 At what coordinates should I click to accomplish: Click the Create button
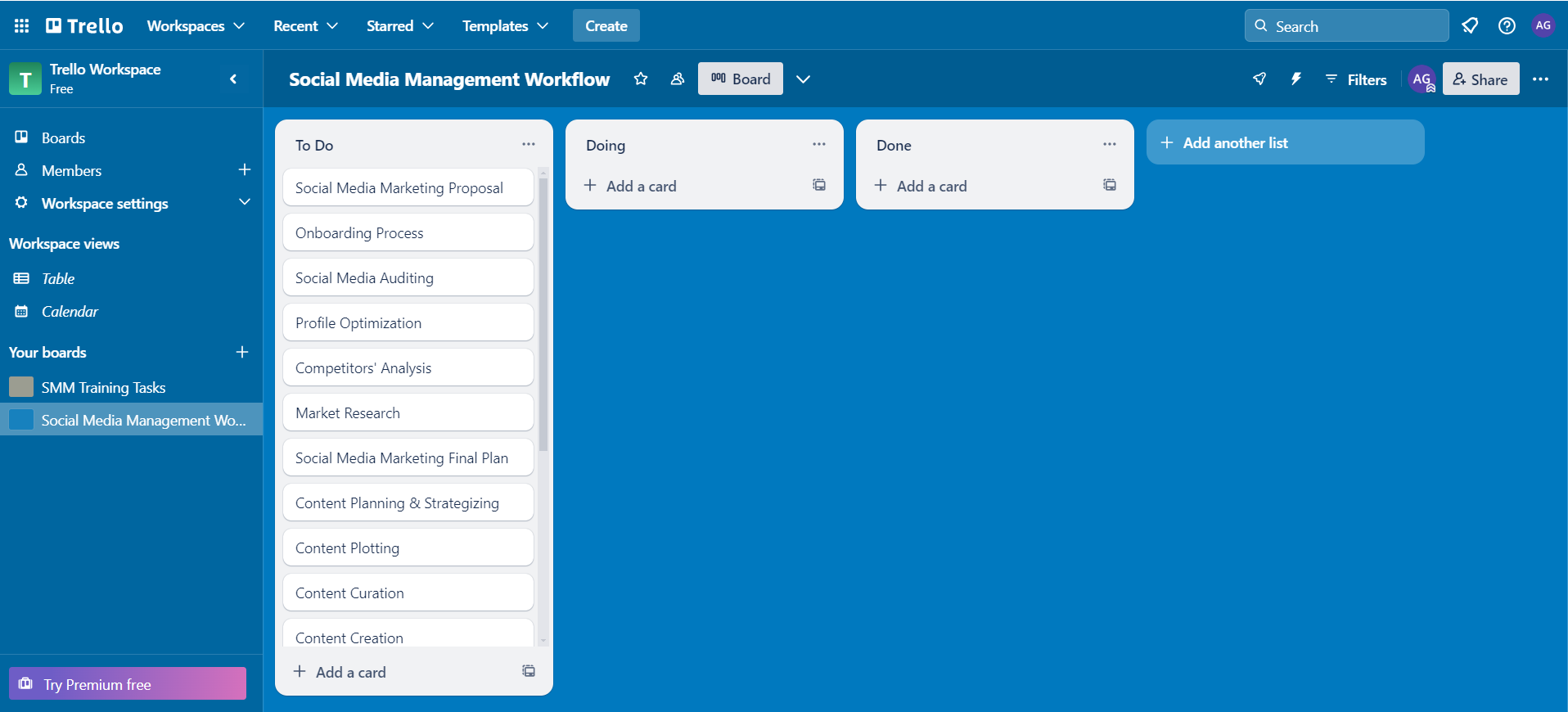coord(606,26)
